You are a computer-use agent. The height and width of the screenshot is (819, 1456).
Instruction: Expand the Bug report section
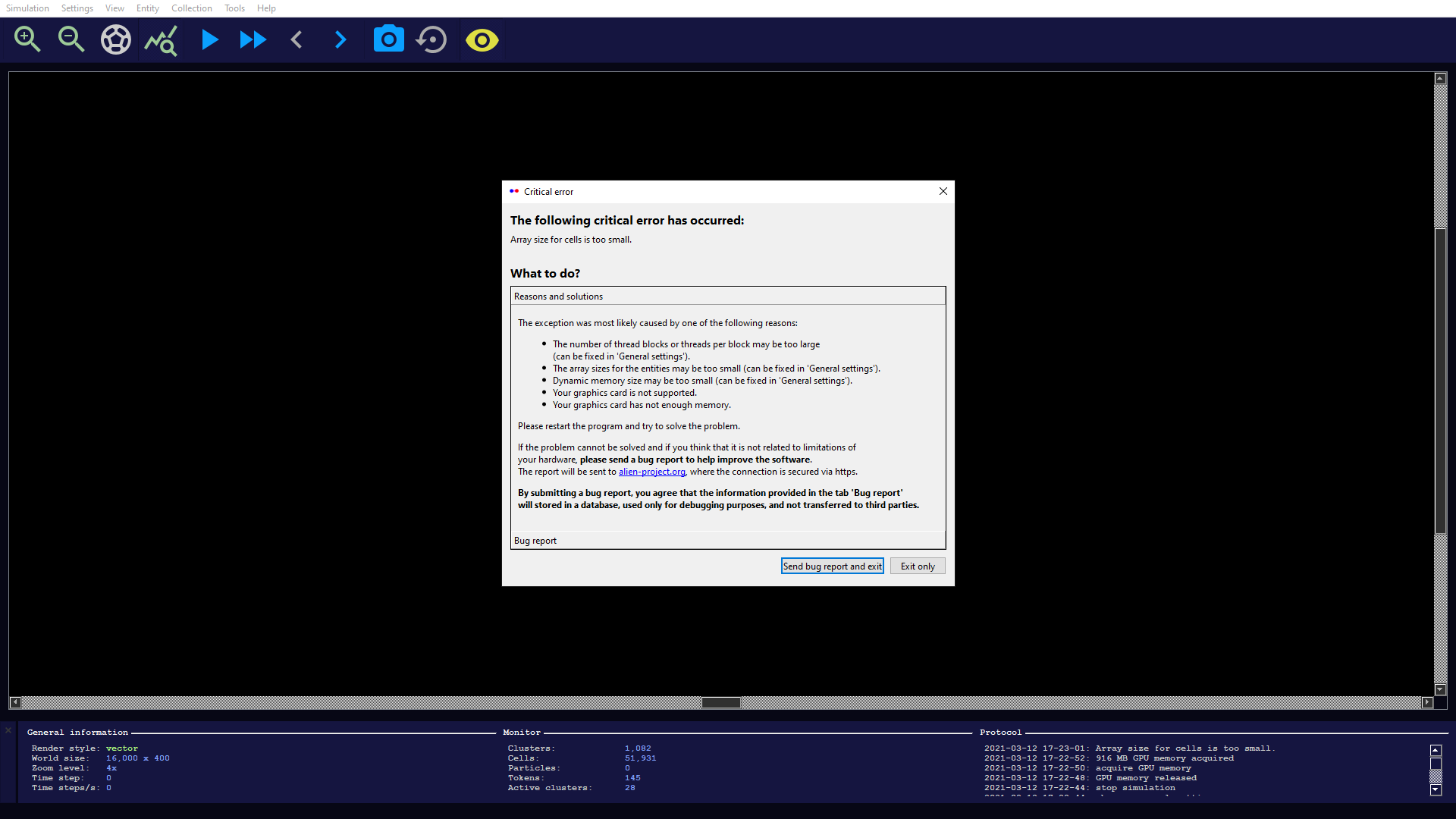535,541
